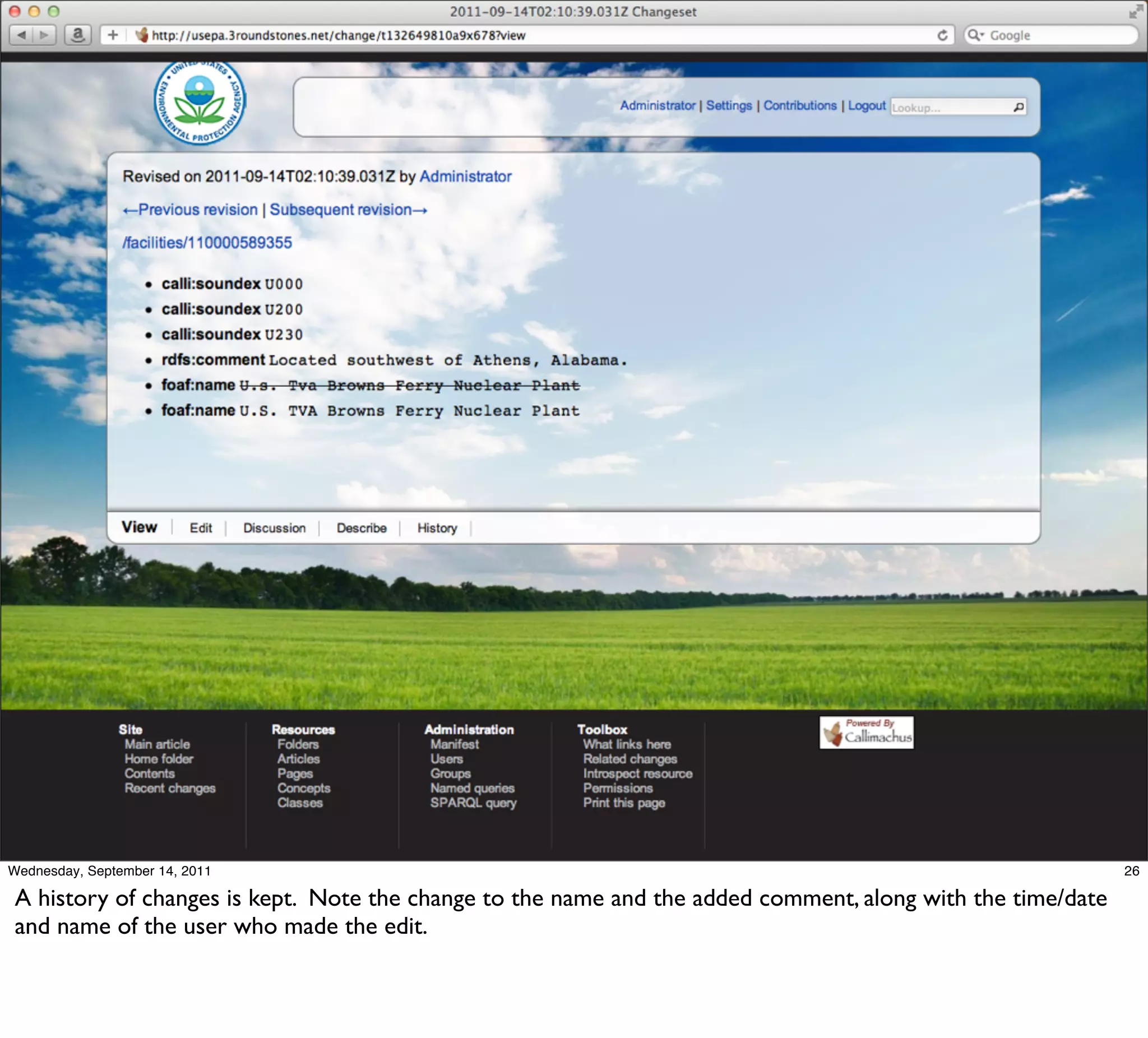This screenshot has width=1148, height=1038.
Task: Click the Logout link
Action: (x=866, y=105)
